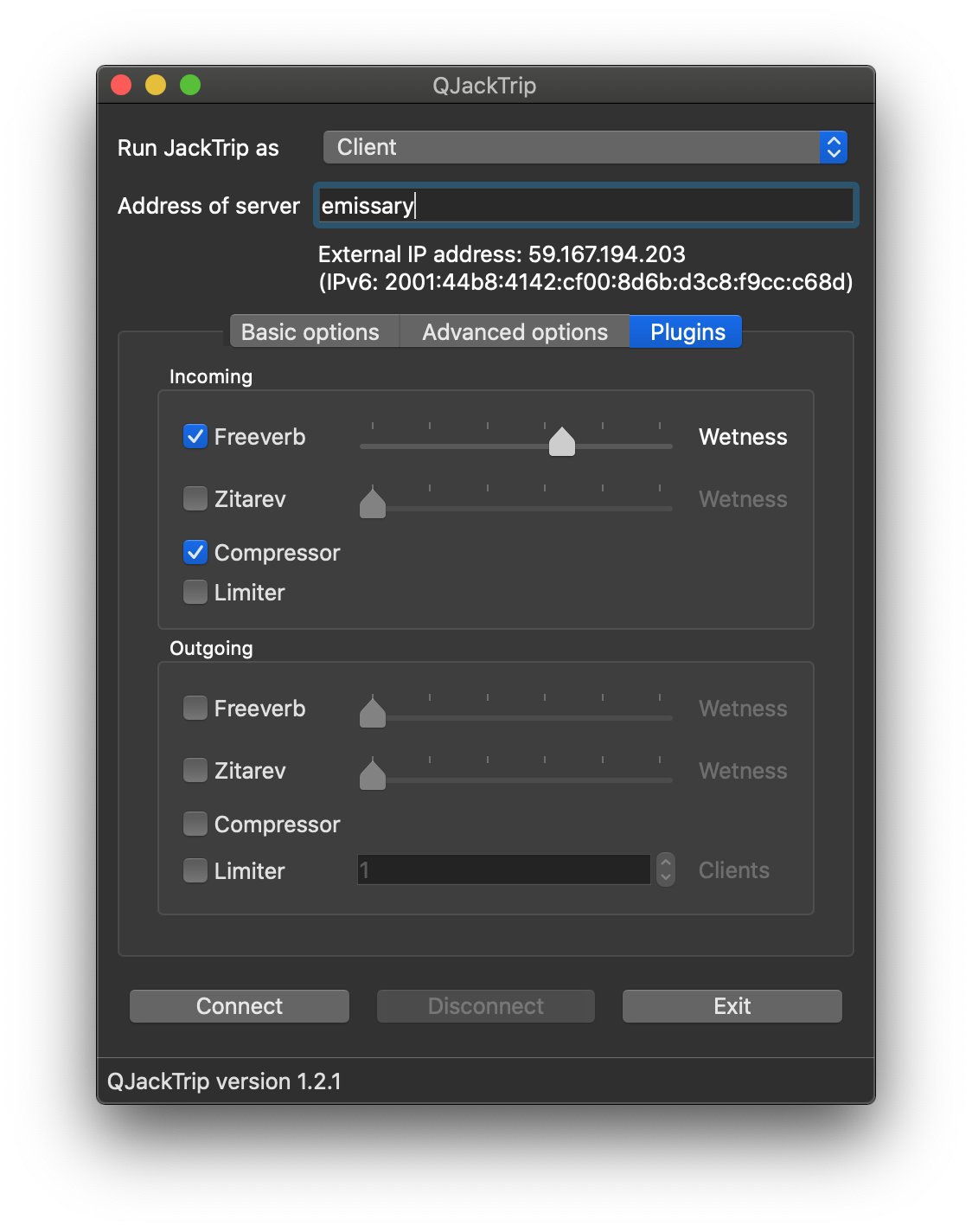972x1232 pixels.
Task: Disable the Incoming Compressor checkbox
Action: click(195, 552)
